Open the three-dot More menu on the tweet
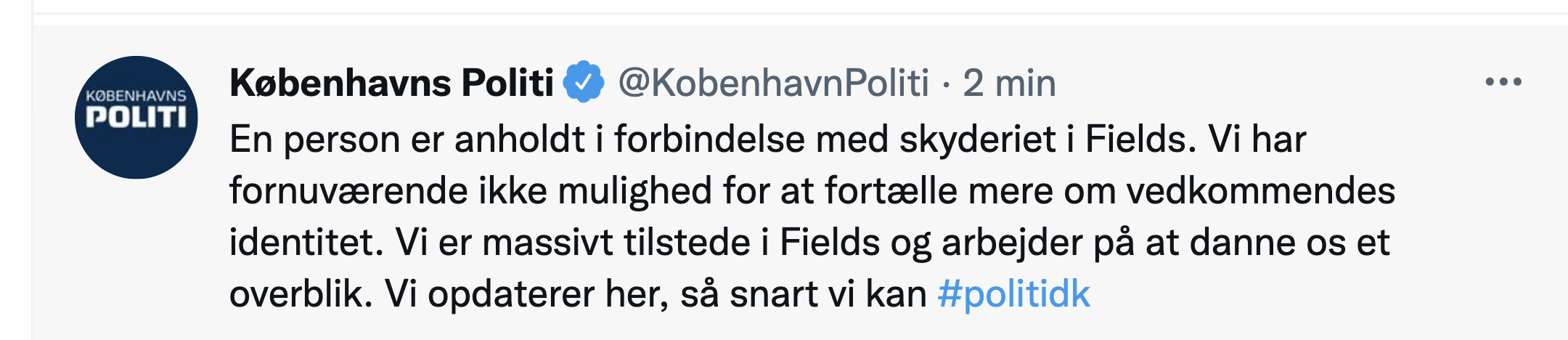1568x340 pixels. (1503, 82)
